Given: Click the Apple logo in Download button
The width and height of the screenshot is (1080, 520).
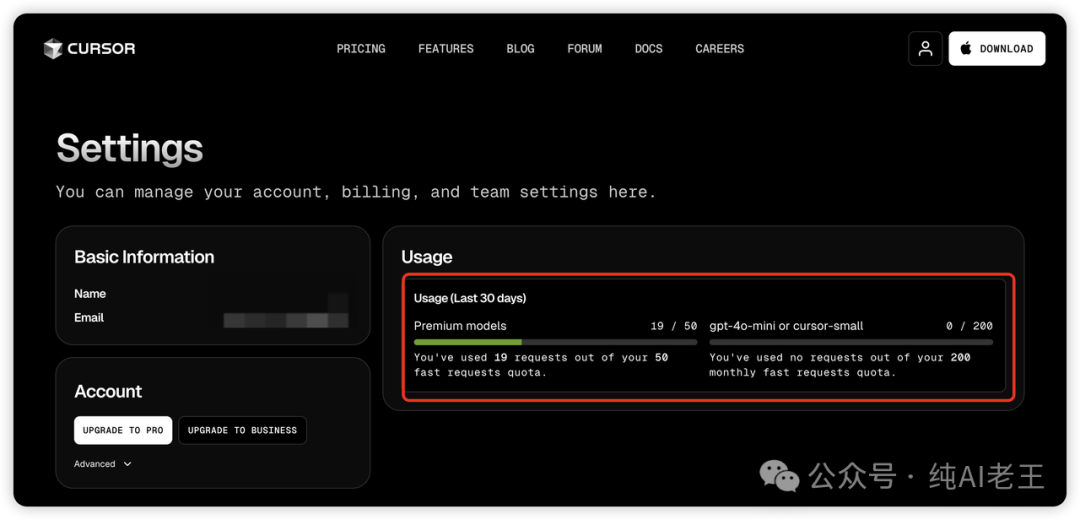Looking at the screenshot, I should (966, 48).
